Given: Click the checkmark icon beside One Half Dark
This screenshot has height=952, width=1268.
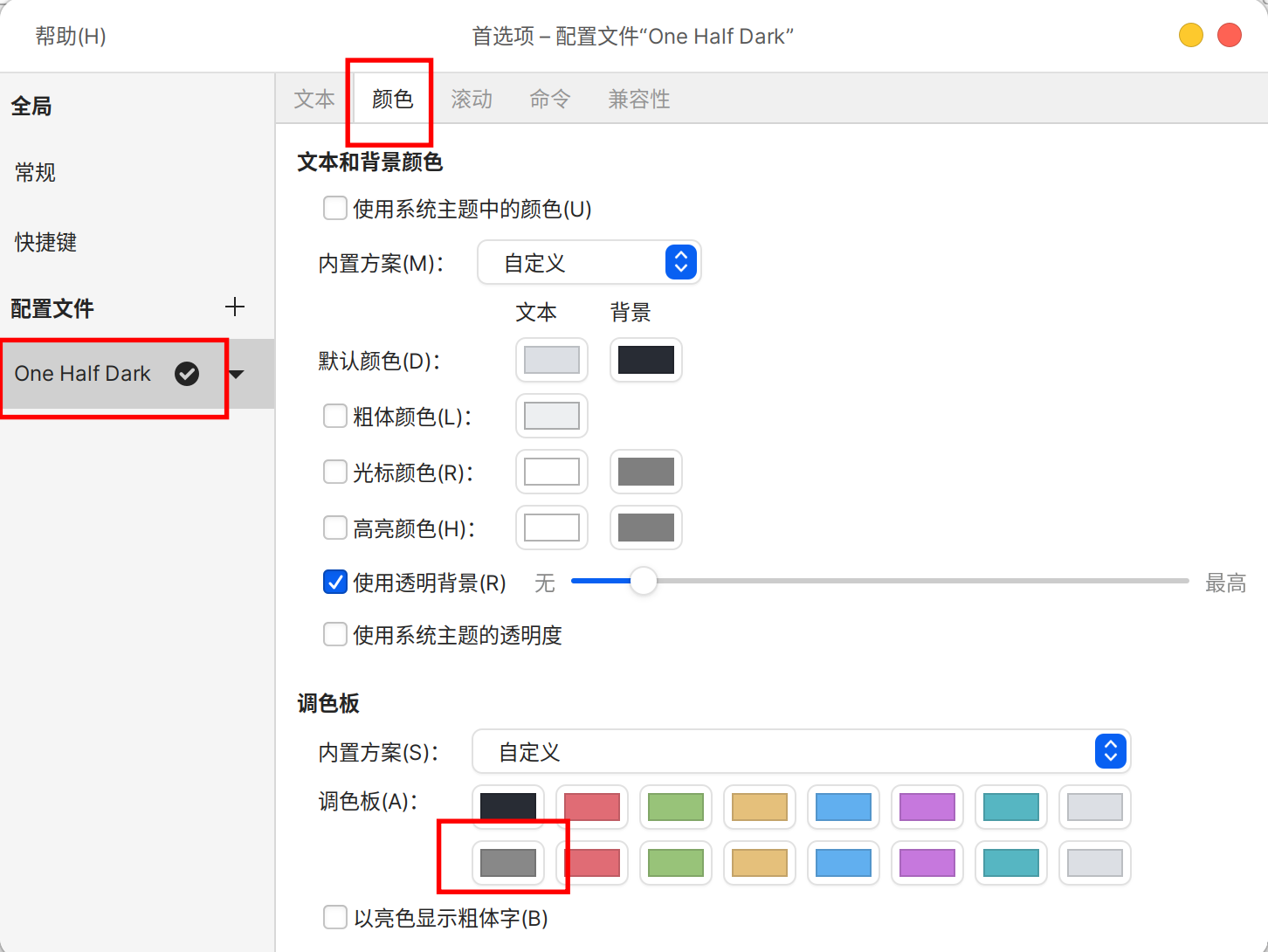Looking at the screenshot, I should (187, 374).
